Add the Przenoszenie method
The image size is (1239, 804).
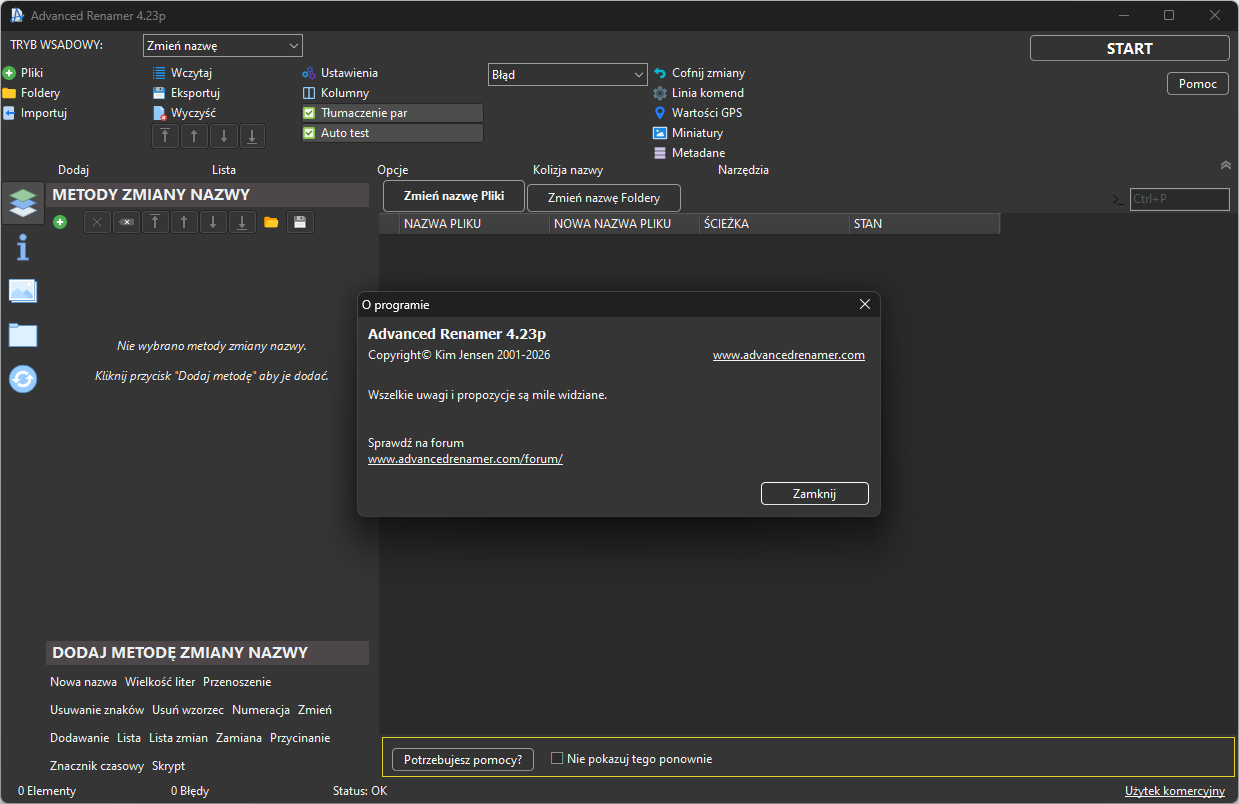(237, 682)
